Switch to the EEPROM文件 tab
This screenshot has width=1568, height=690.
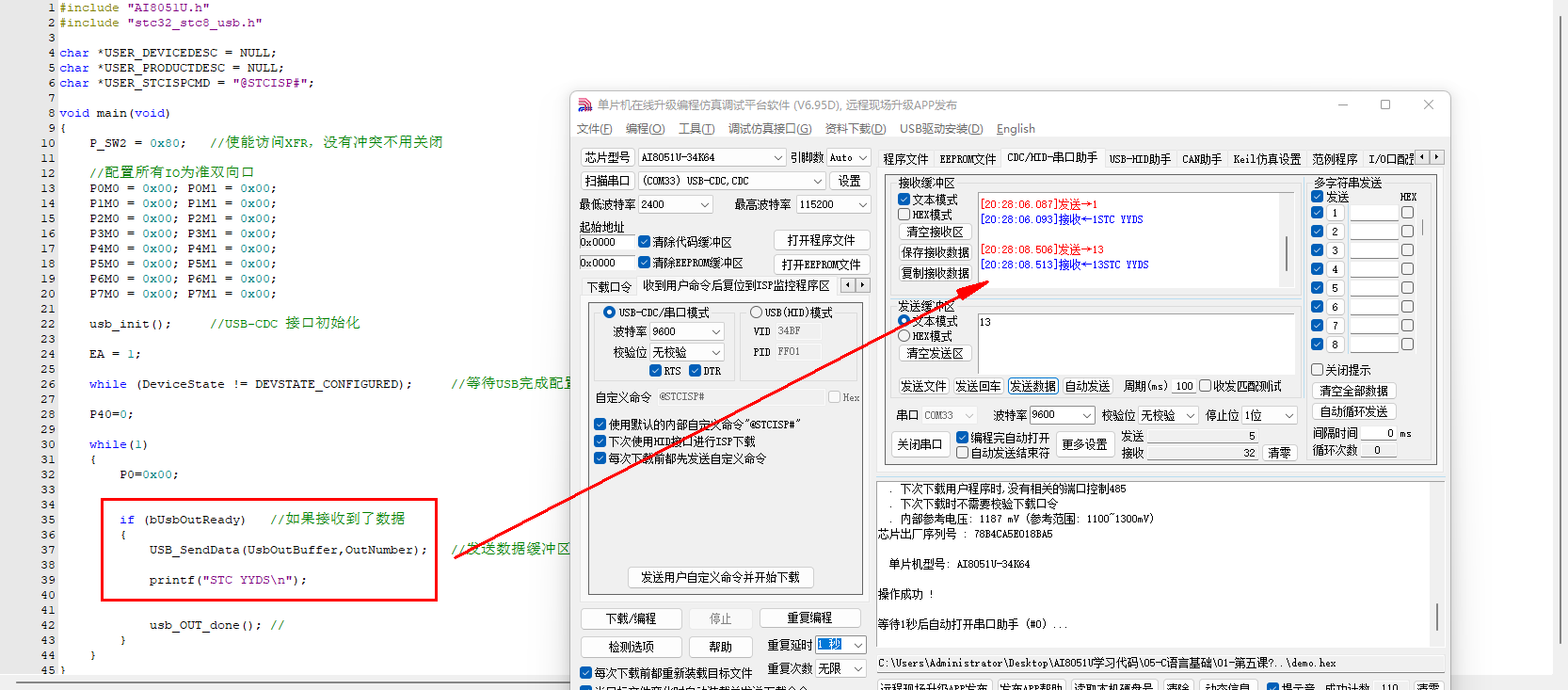point(968,159)
